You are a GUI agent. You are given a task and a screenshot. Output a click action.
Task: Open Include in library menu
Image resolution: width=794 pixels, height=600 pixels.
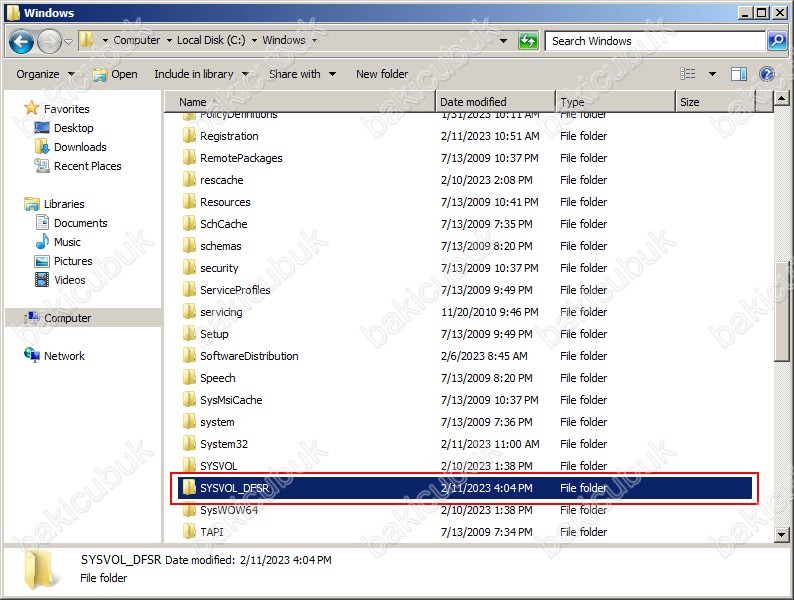pos(201,74)
